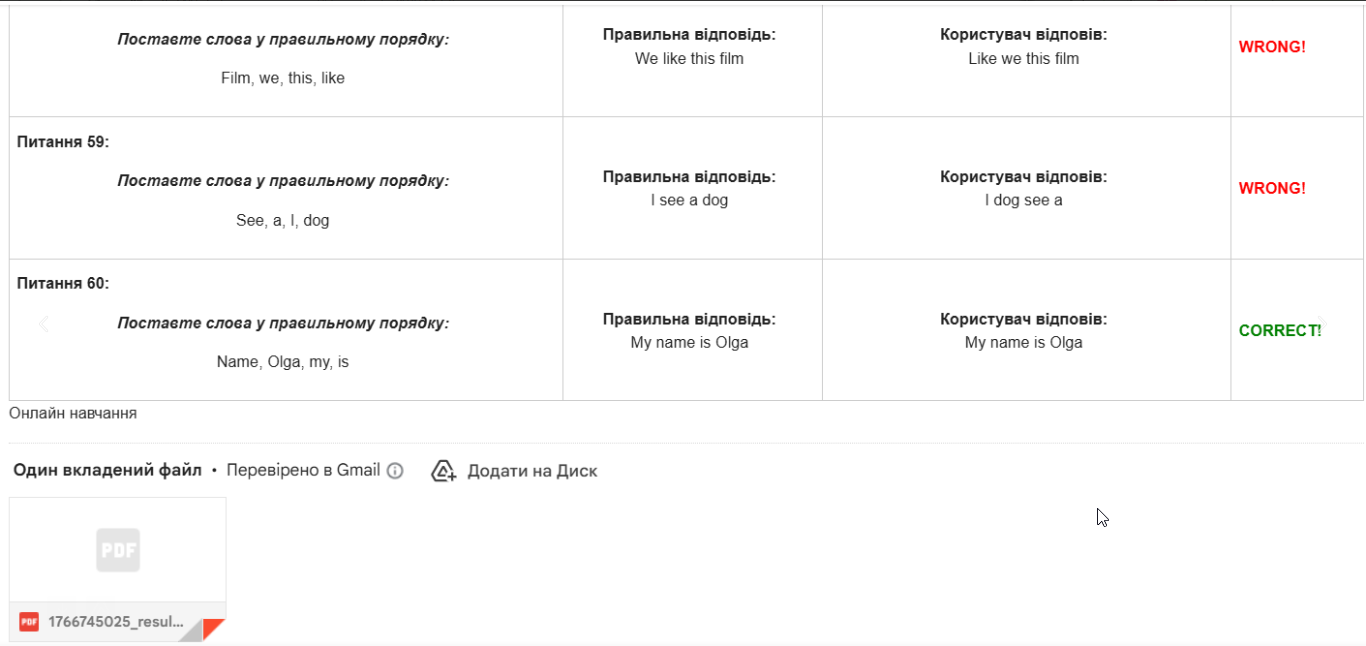Click the red PDF icon beside the filename
The width and height of the screenshot is (1366, 646).
[x=29, y=622]
